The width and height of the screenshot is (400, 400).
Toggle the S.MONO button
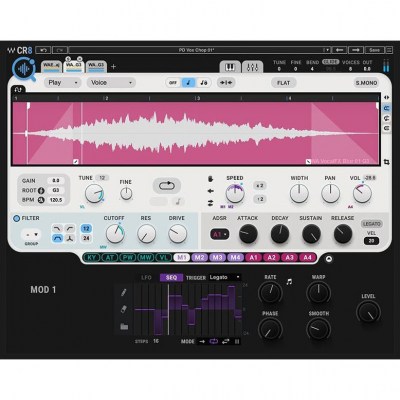[x=366, y=83]
